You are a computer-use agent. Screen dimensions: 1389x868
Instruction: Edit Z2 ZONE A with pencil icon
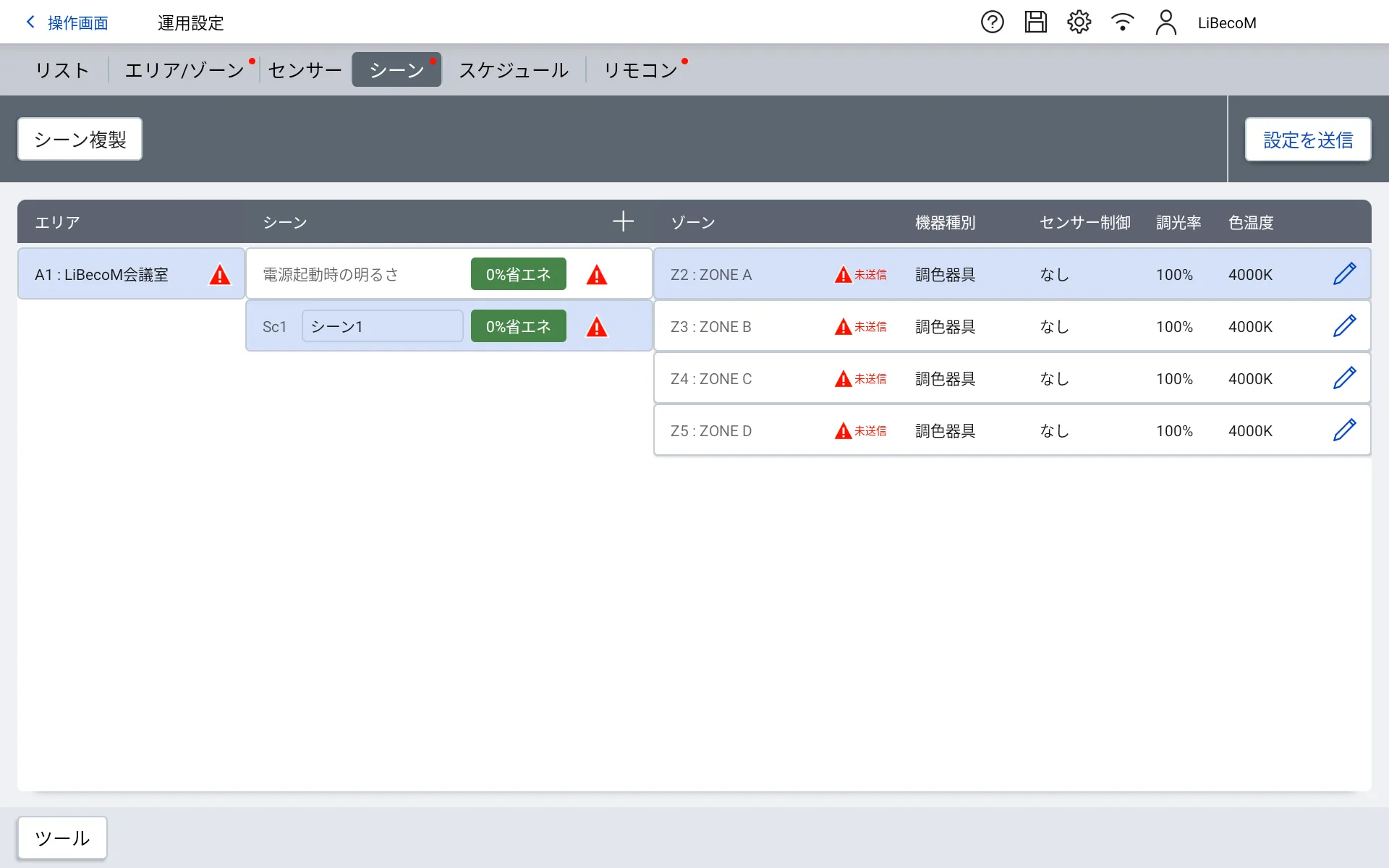[x=1344, y=274]
